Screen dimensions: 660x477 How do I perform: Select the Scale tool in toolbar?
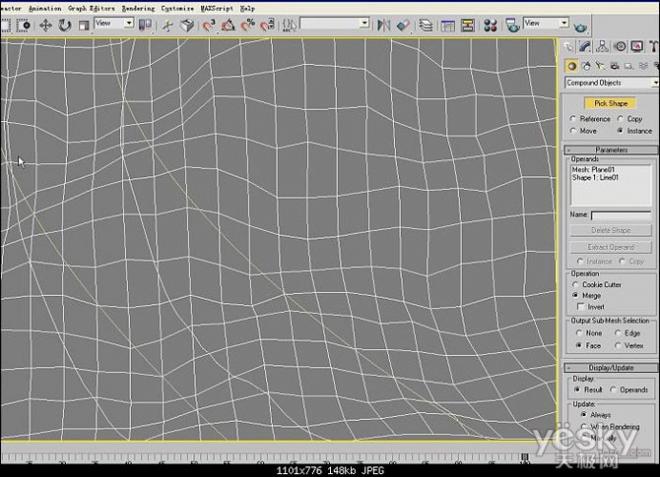coord(84,26)
